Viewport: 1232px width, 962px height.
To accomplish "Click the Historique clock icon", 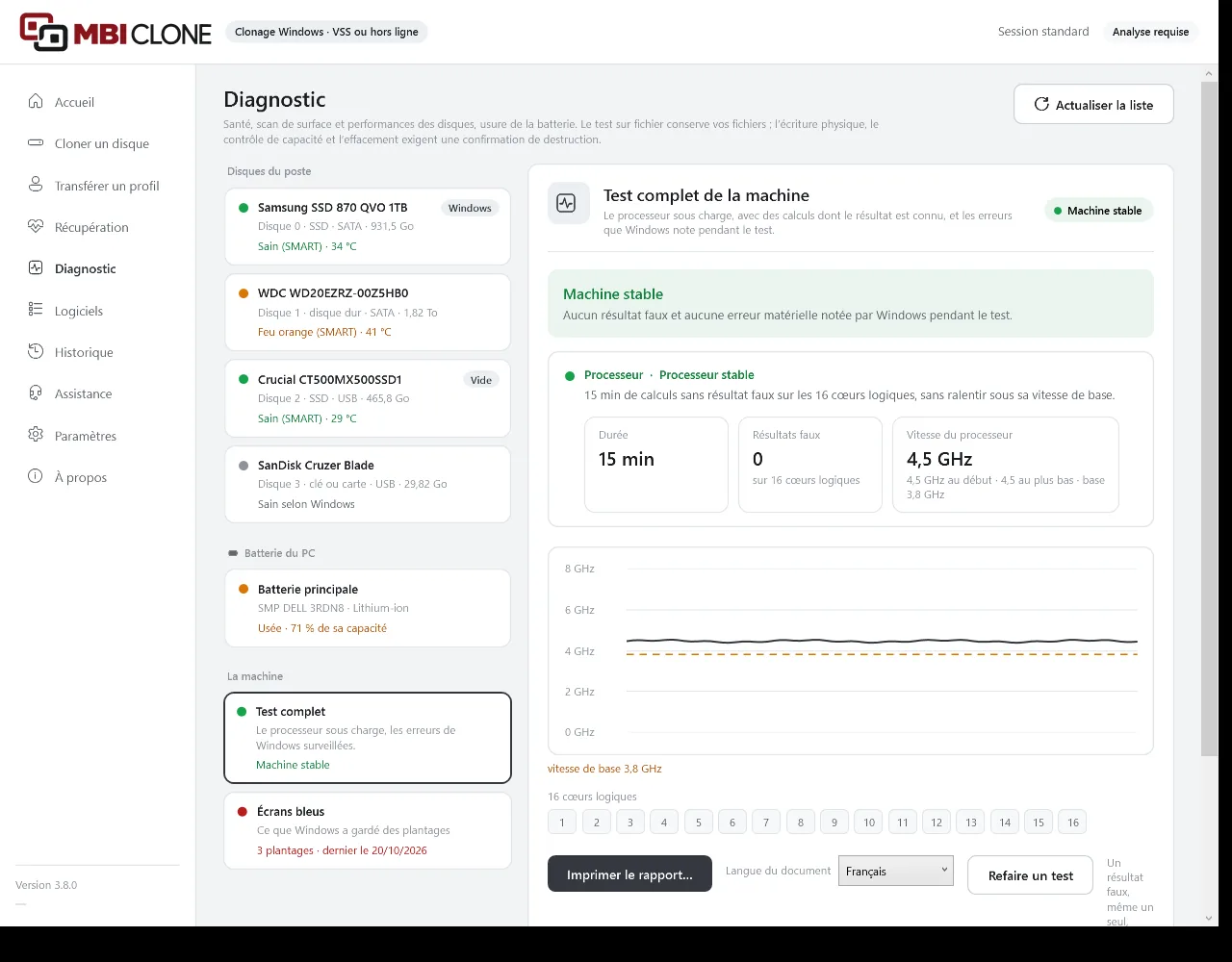I will click(x=36, y=352).
